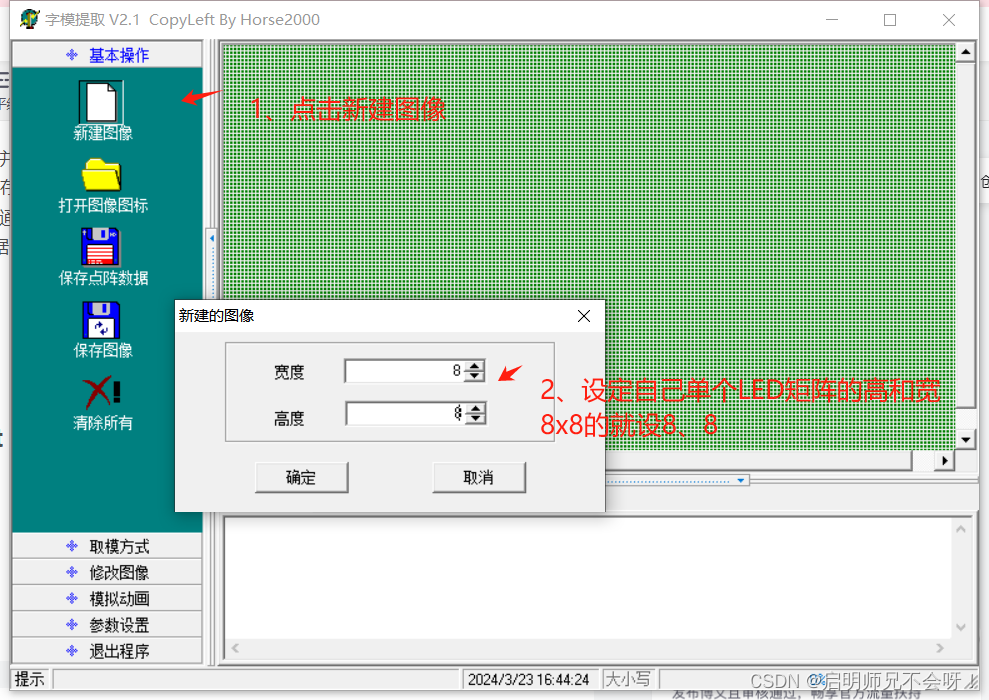Select 保存点阵数据 to save dot matrix data

pos(100,248)
